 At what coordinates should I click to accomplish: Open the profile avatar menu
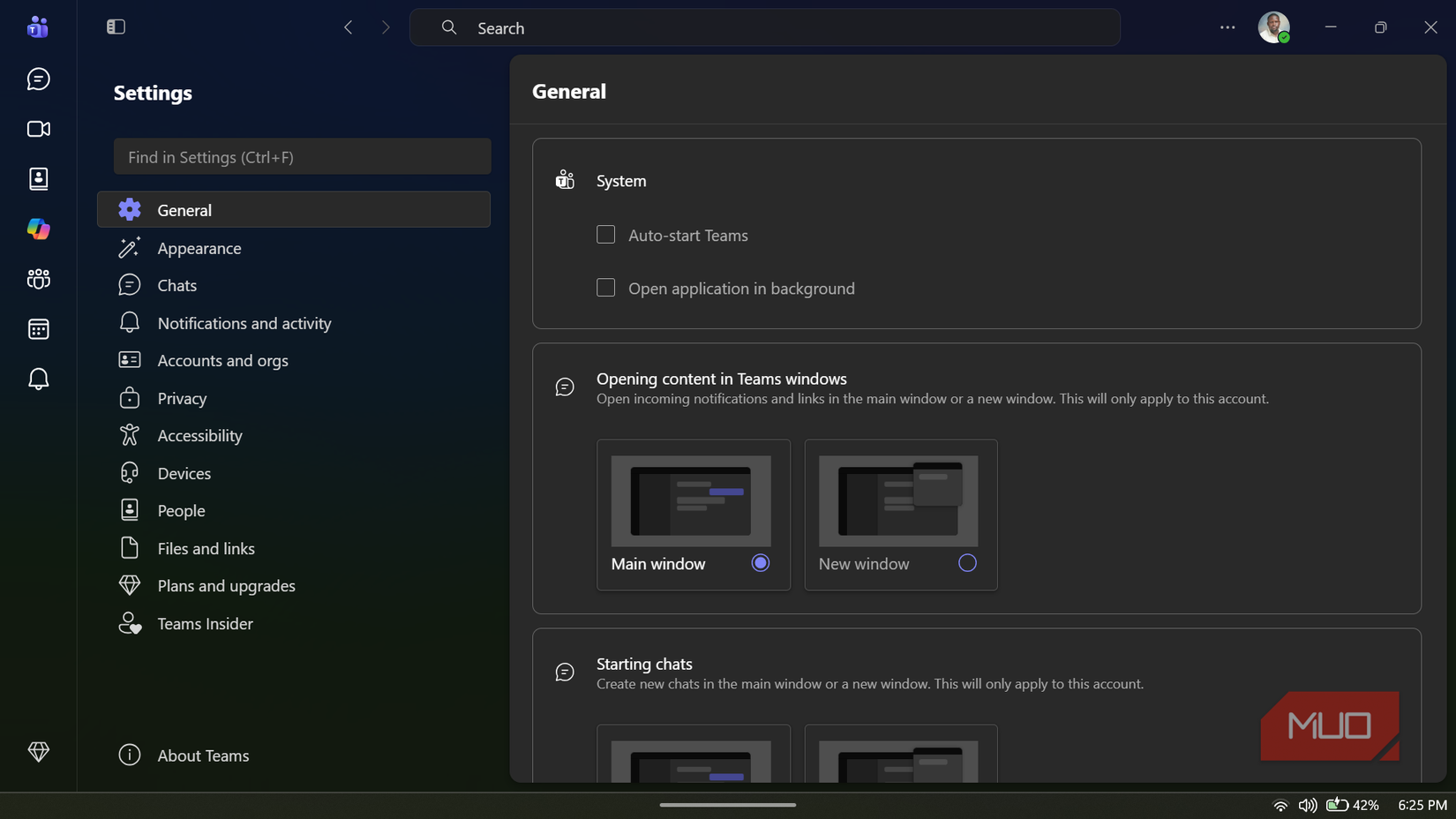(1273, 27)
